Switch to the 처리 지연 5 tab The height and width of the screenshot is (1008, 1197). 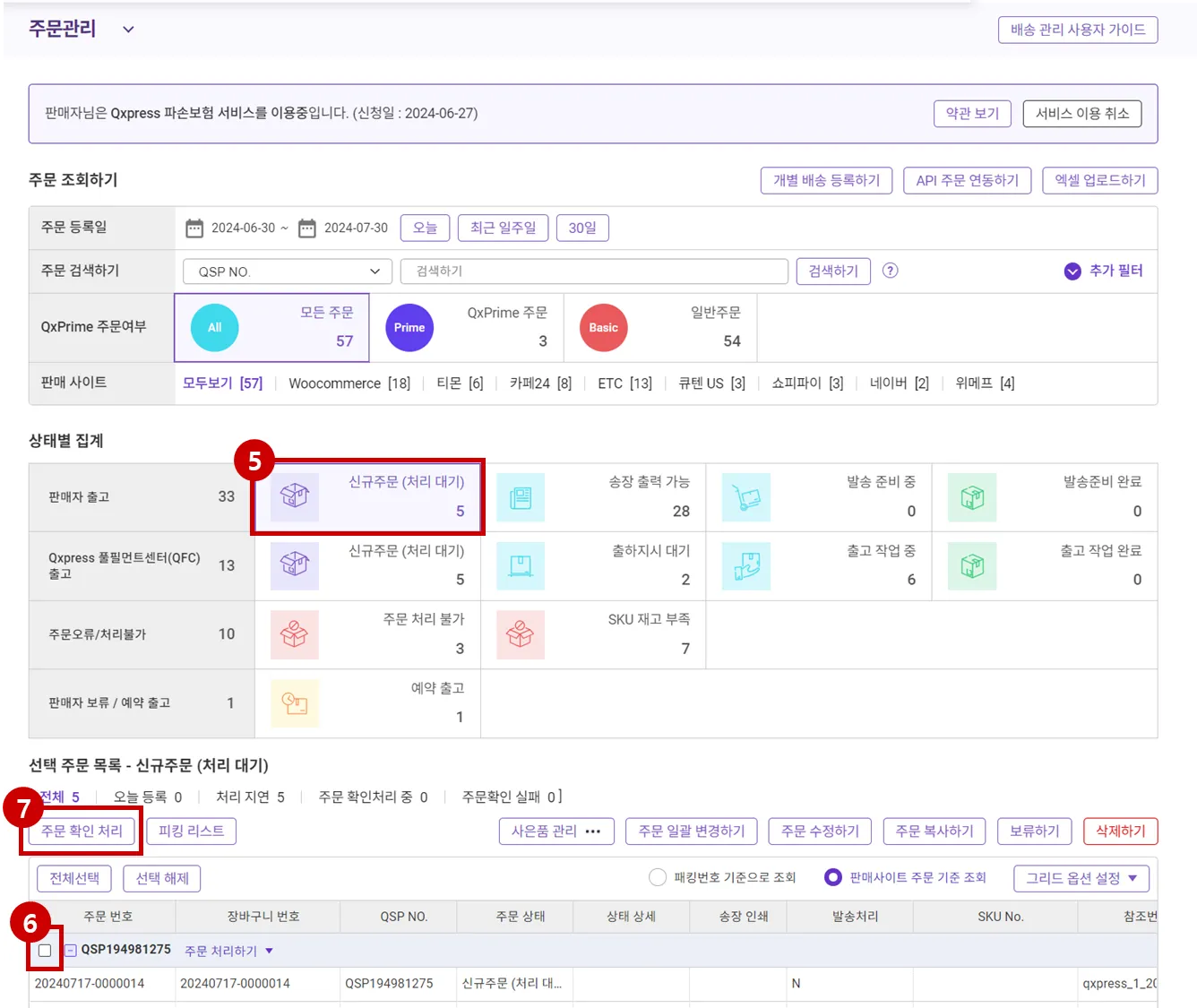tap(251, 797)
